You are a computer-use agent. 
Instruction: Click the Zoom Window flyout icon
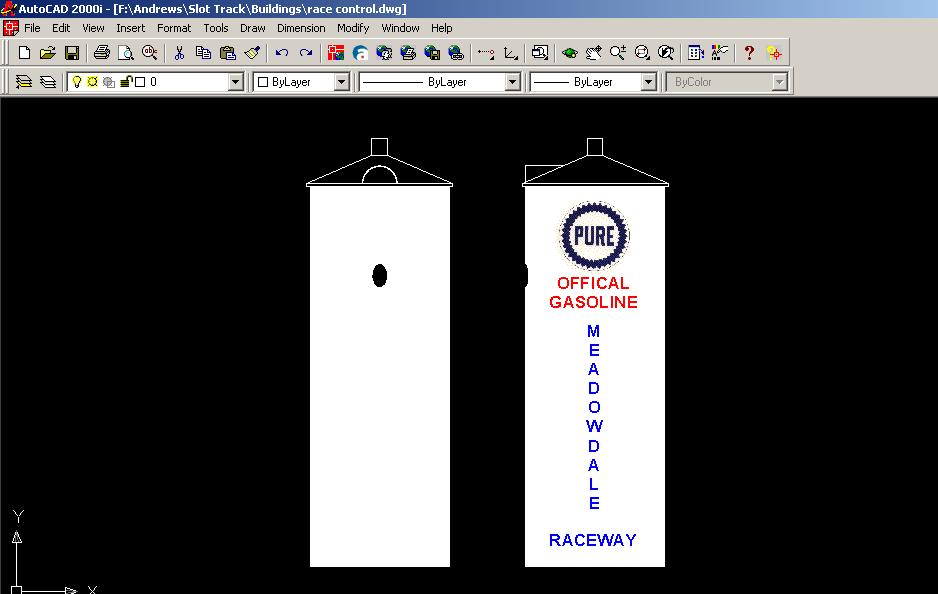click(x=642, y=53)
